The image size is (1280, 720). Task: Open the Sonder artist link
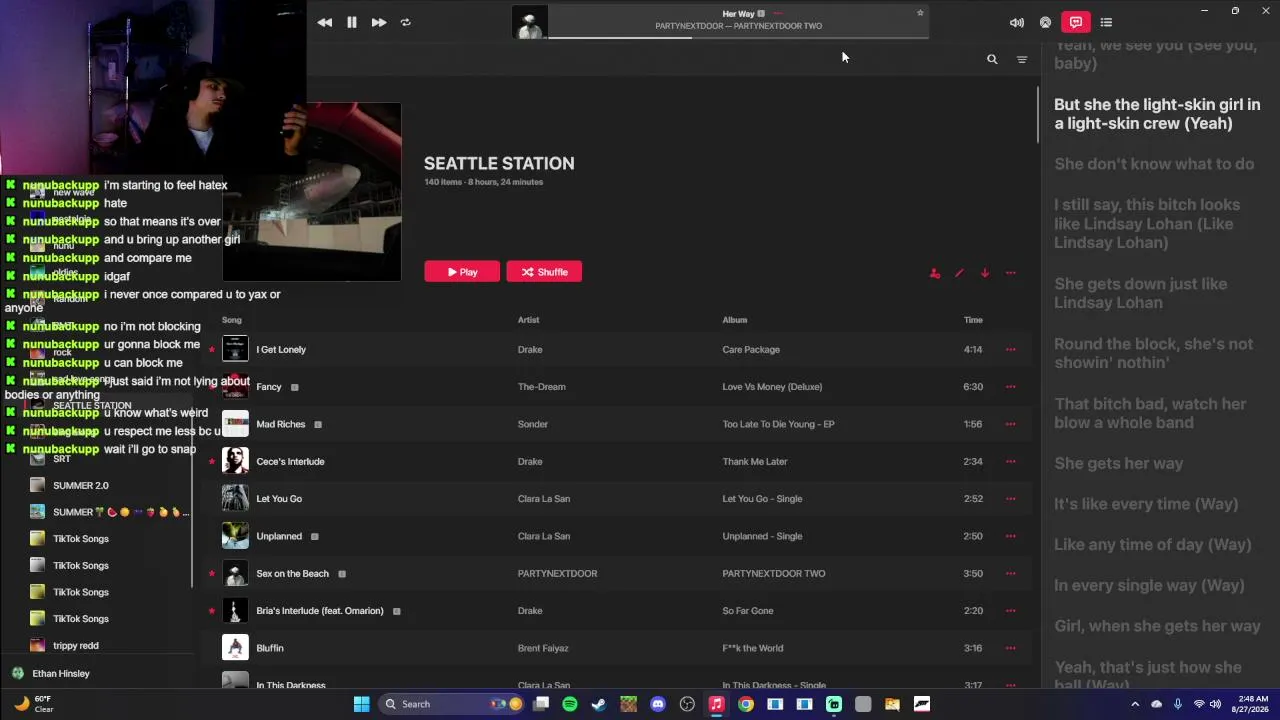coord(533,424)
